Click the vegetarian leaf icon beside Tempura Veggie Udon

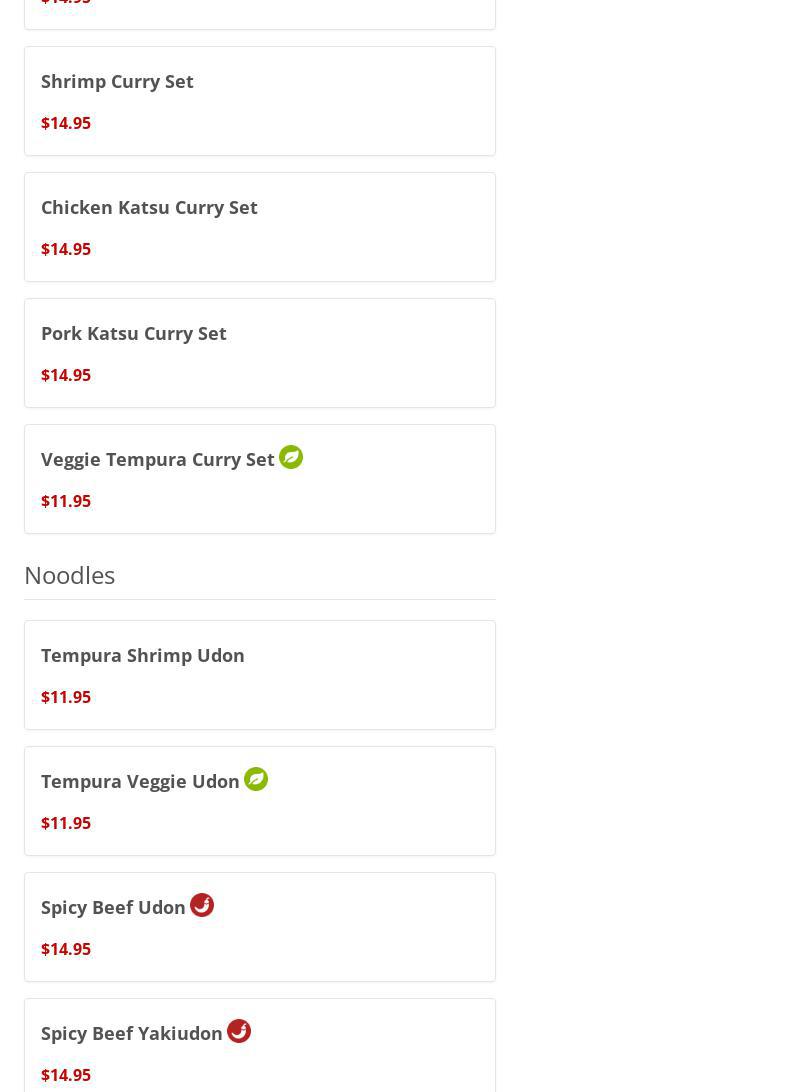tap(256, 779)
